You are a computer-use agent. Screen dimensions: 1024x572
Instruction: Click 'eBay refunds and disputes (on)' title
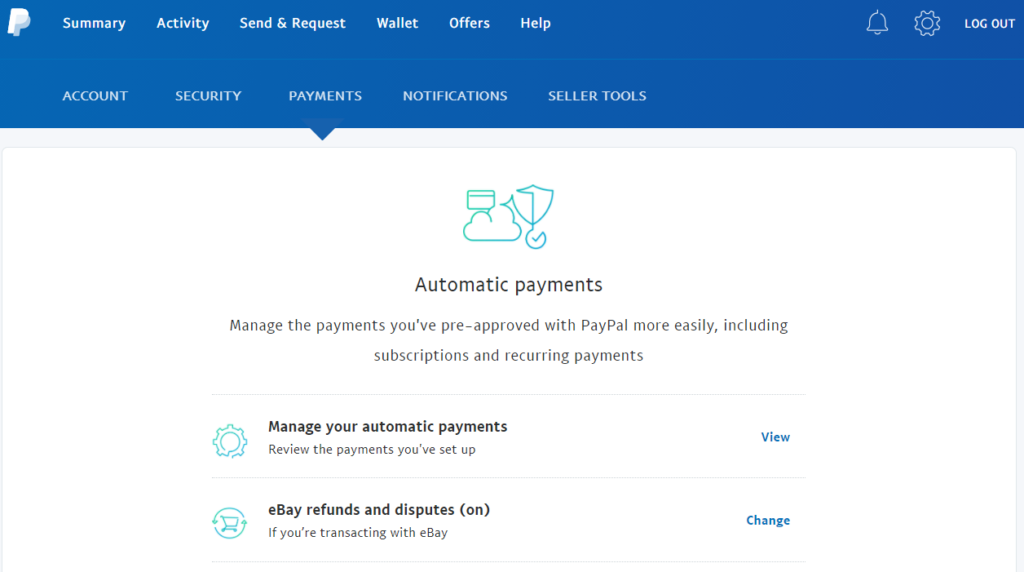pyautogui.click(x=379, y=509)
